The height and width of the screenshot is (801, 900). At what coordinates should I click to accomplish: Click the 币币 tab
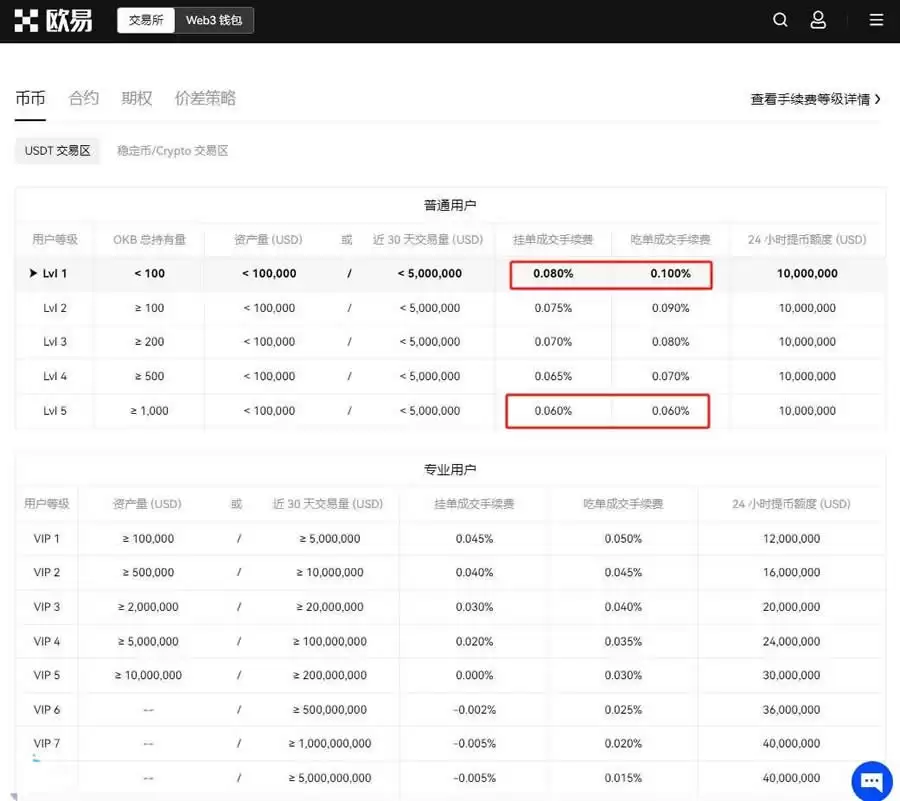coord(30,97)
